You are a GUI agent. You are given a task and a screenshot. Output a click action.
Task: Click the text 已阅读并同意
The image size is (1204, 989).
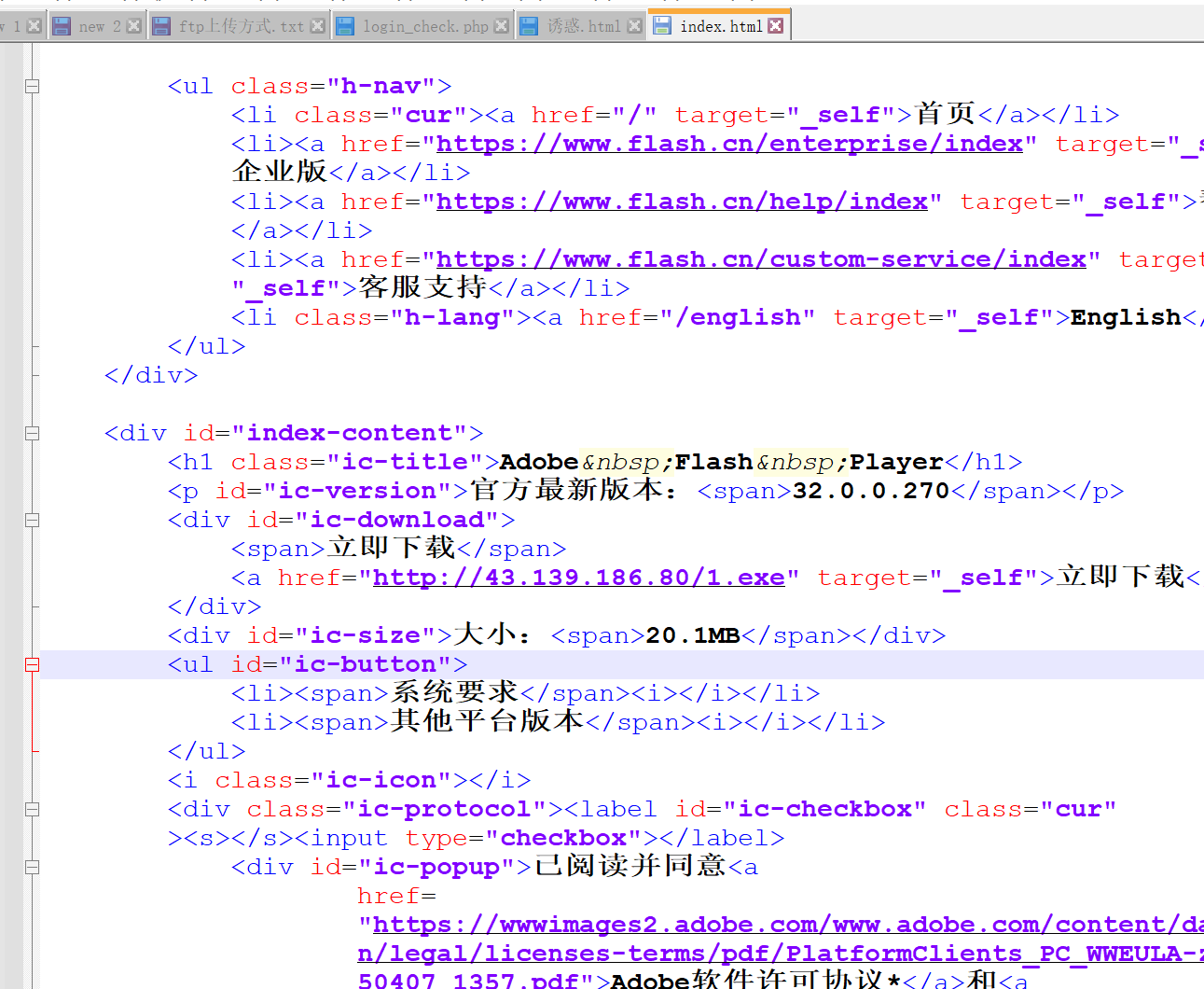[x=630, y=866]
